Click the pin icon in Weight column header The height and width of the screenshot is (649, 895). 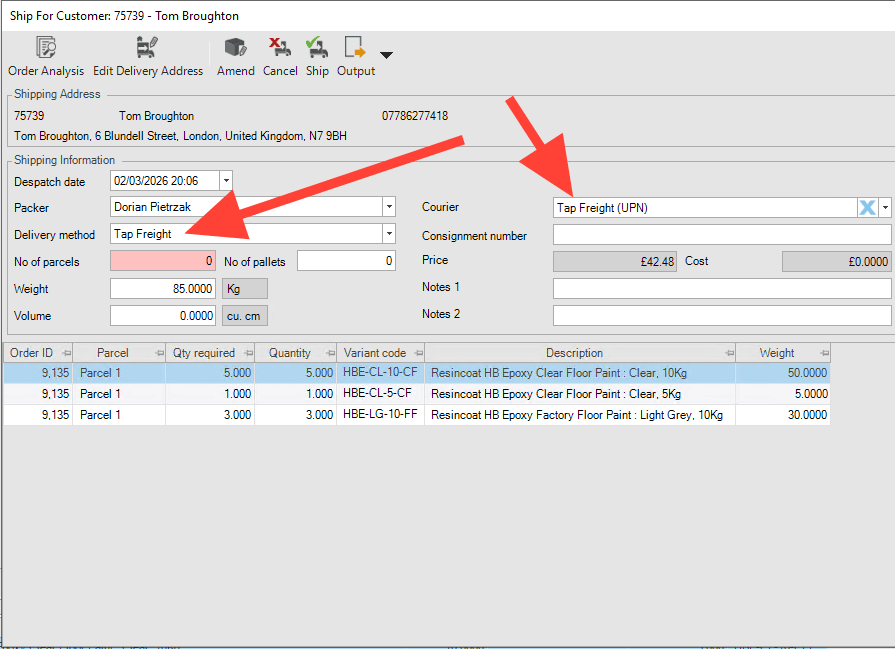(x=824, y=353)
